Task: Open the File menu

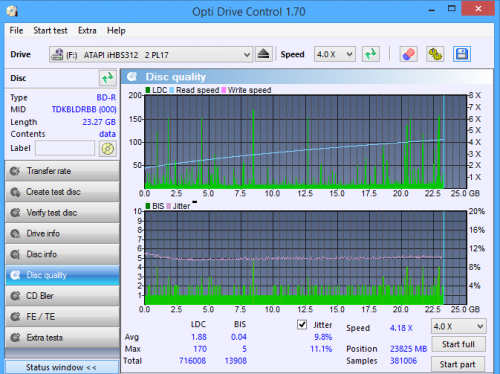Action: click(x=16, y=31)
